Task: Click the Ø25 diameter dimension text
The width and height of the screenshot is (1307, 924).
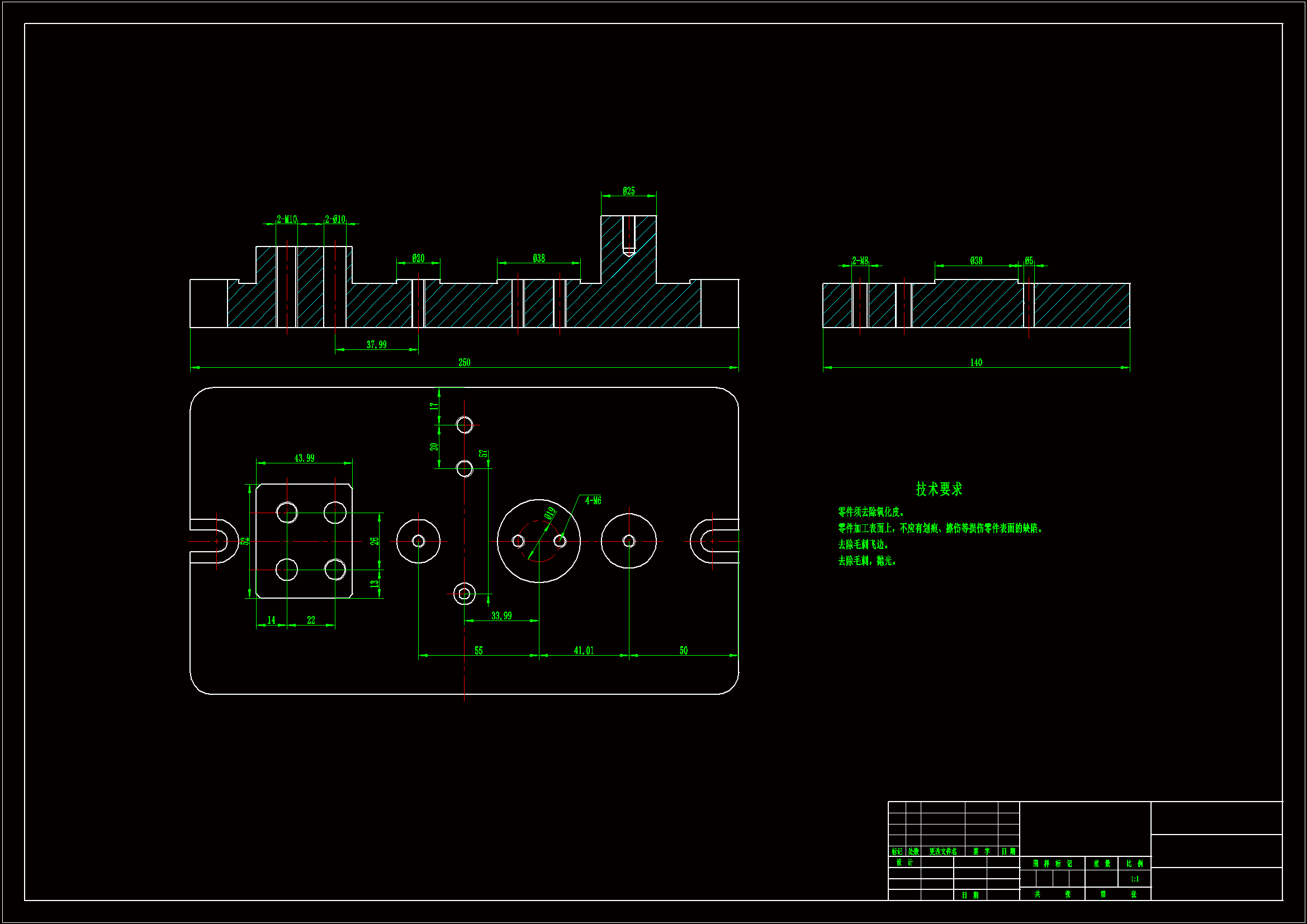Action: point(628,191)
